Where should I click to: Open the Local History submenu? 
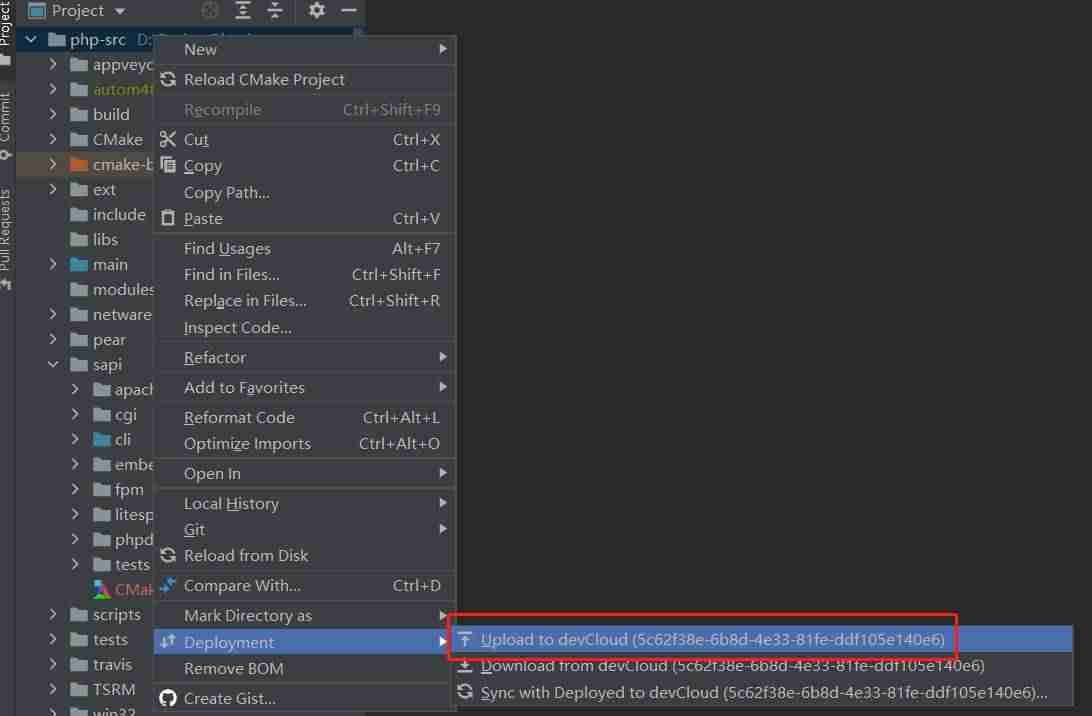coord(304,503)
